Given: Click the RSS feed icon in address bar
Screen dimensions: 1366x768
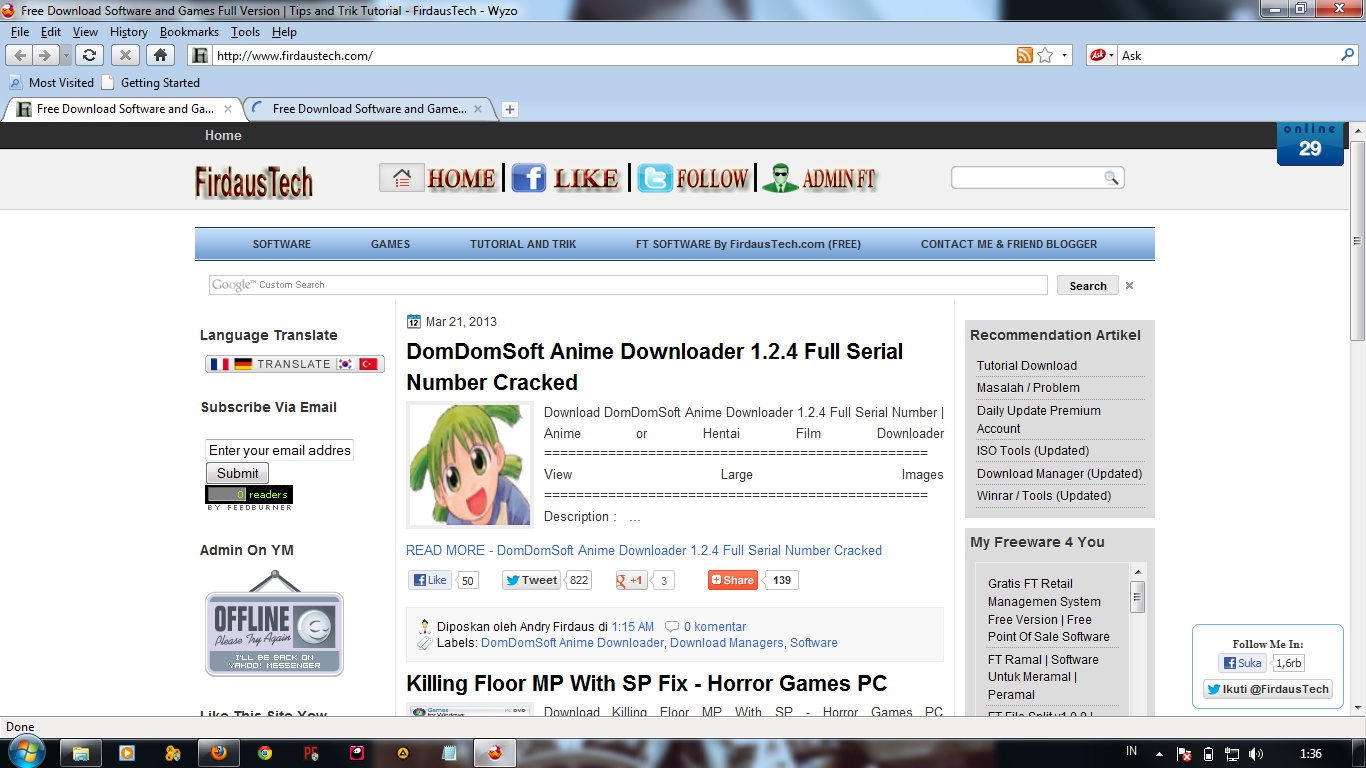Looking at the screenshot, I should [1024, 56].
